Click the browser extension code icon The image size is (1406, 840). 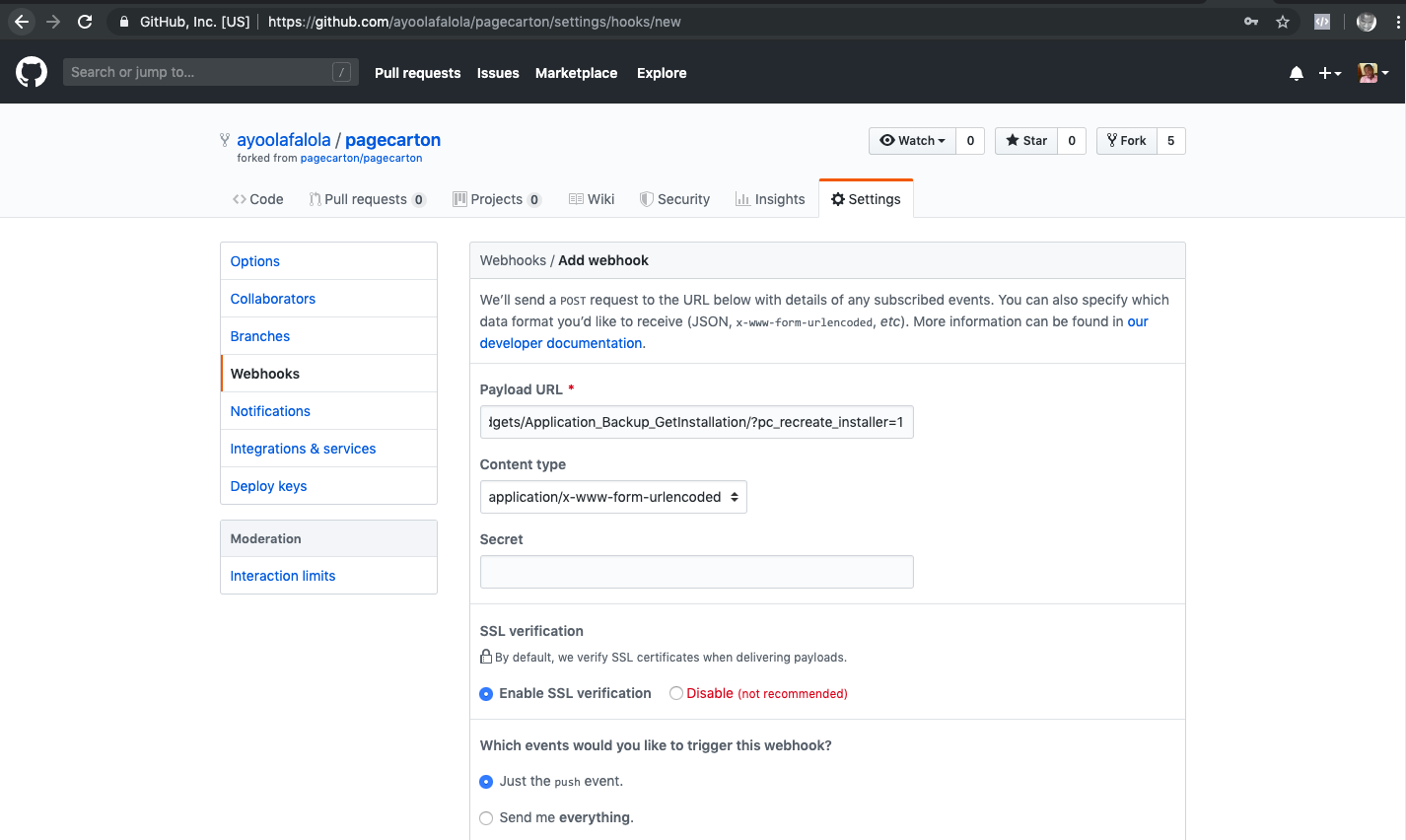pyautogui.click(x=1322, y=22)
